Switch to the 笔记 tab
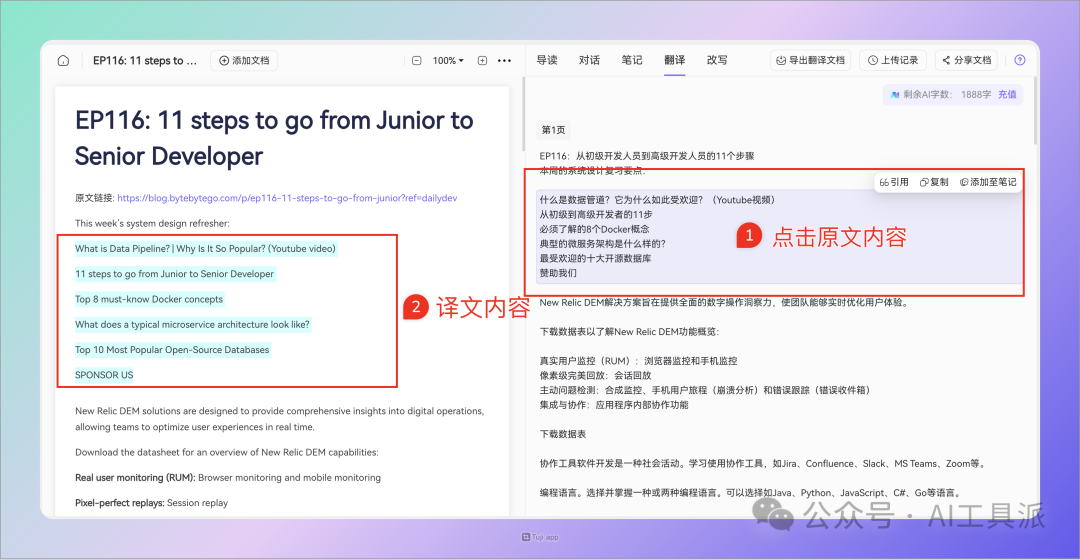This screenshot has width=1080, height=559. point(632,60)
